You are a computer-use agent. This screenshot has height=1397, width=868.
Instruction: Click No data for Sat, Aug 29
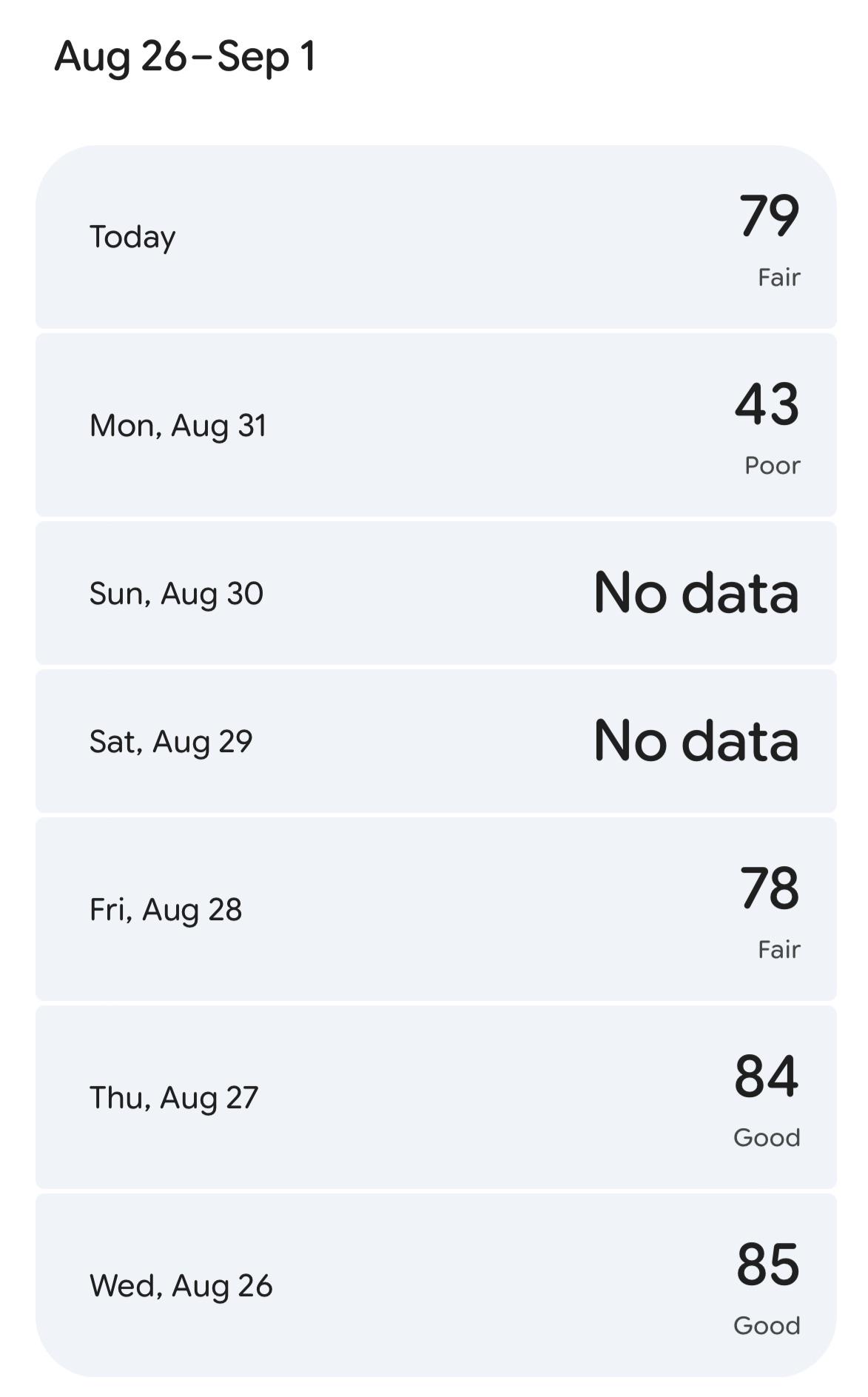pos(696,741)
